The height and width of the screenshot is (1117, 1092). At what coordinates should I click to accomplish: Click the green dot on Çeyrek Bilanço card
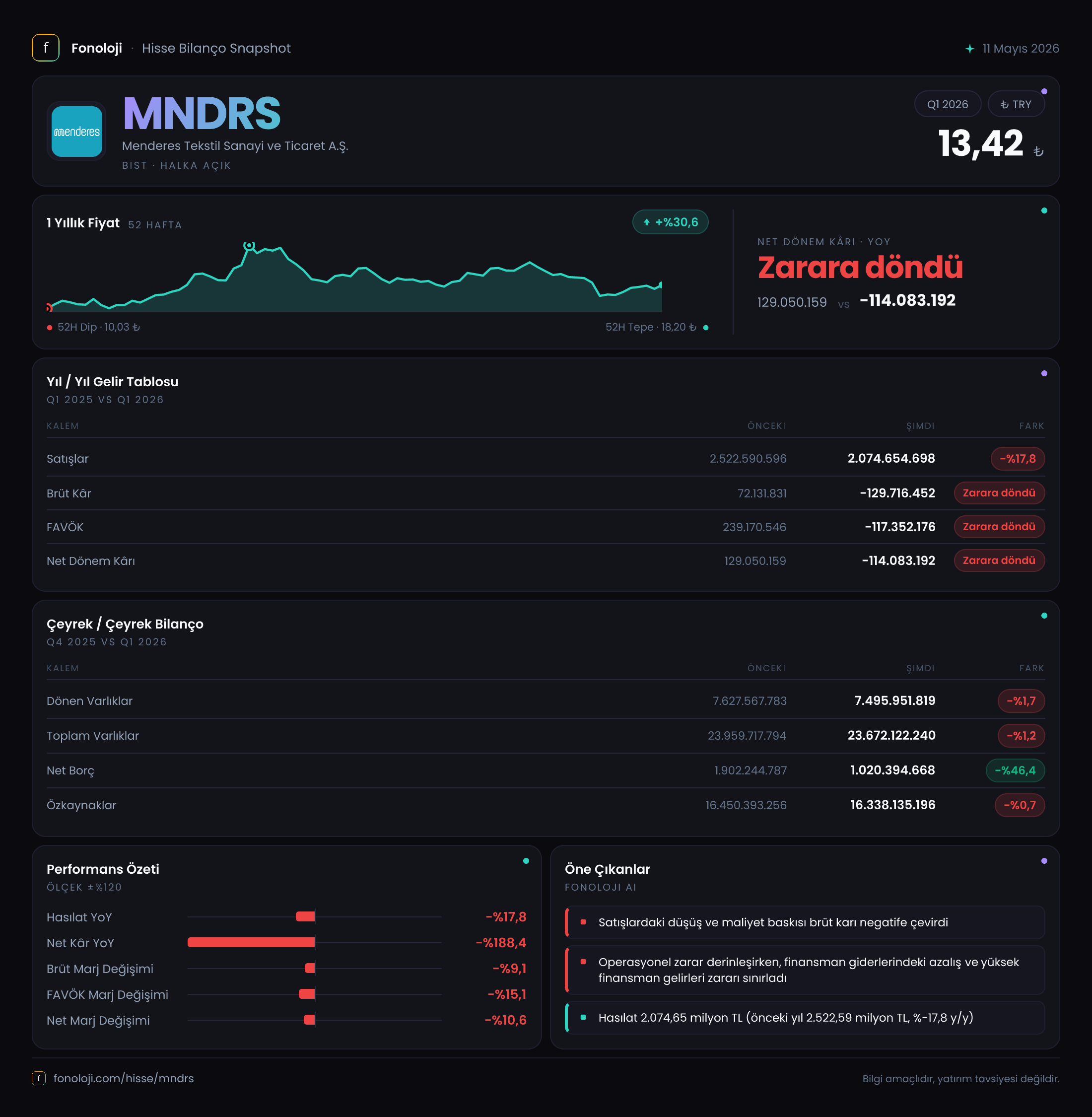click(x=1044, y=616)
